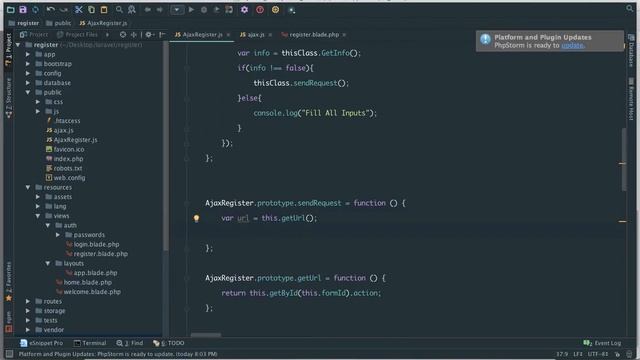Click the yellow lightbulb intention icon

(x=196, y=218)
